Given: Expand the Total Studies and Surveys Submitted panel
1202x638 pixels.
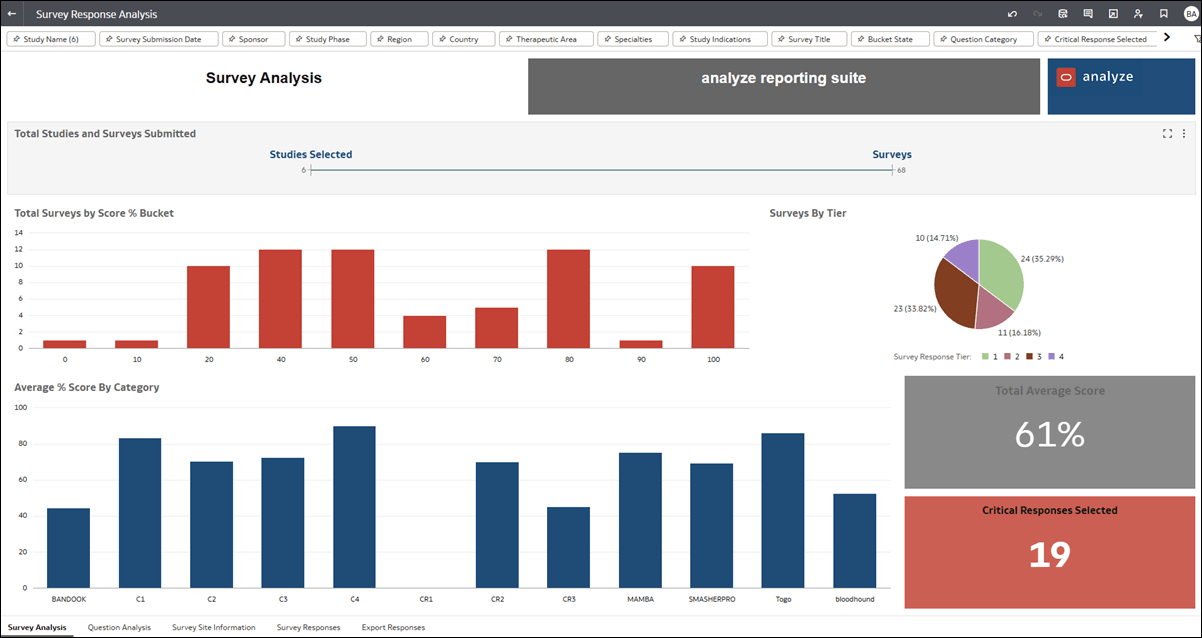Looking at the screenshot, I should [1167, 132].
